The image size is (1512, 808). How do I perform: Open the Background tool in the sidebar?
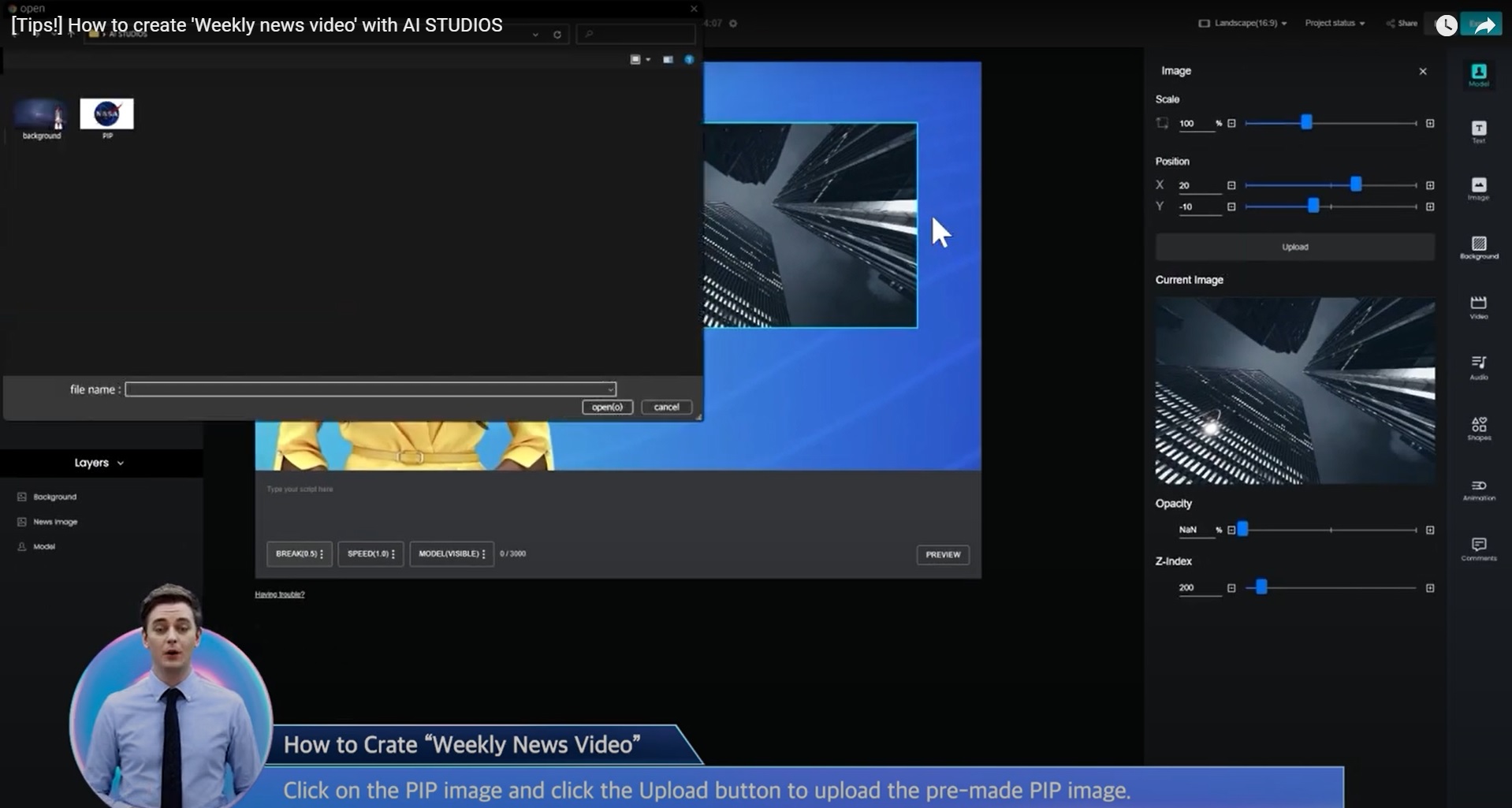coord(1479,248)
